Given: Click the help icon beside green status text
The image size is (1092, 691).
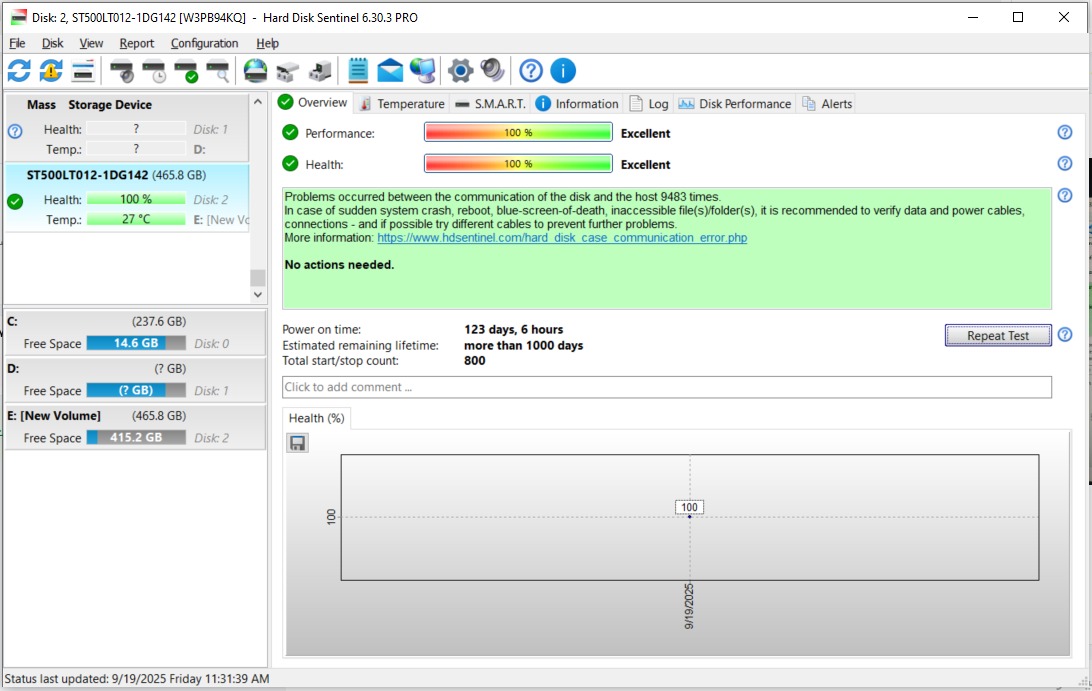Looking at the screenshot, I should 1065,196.
